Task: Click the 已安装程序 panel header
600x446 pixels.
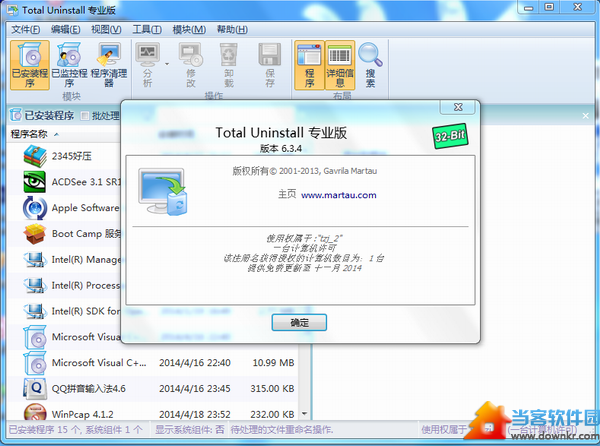Action: pyautogui.click(x=49, y=115)
